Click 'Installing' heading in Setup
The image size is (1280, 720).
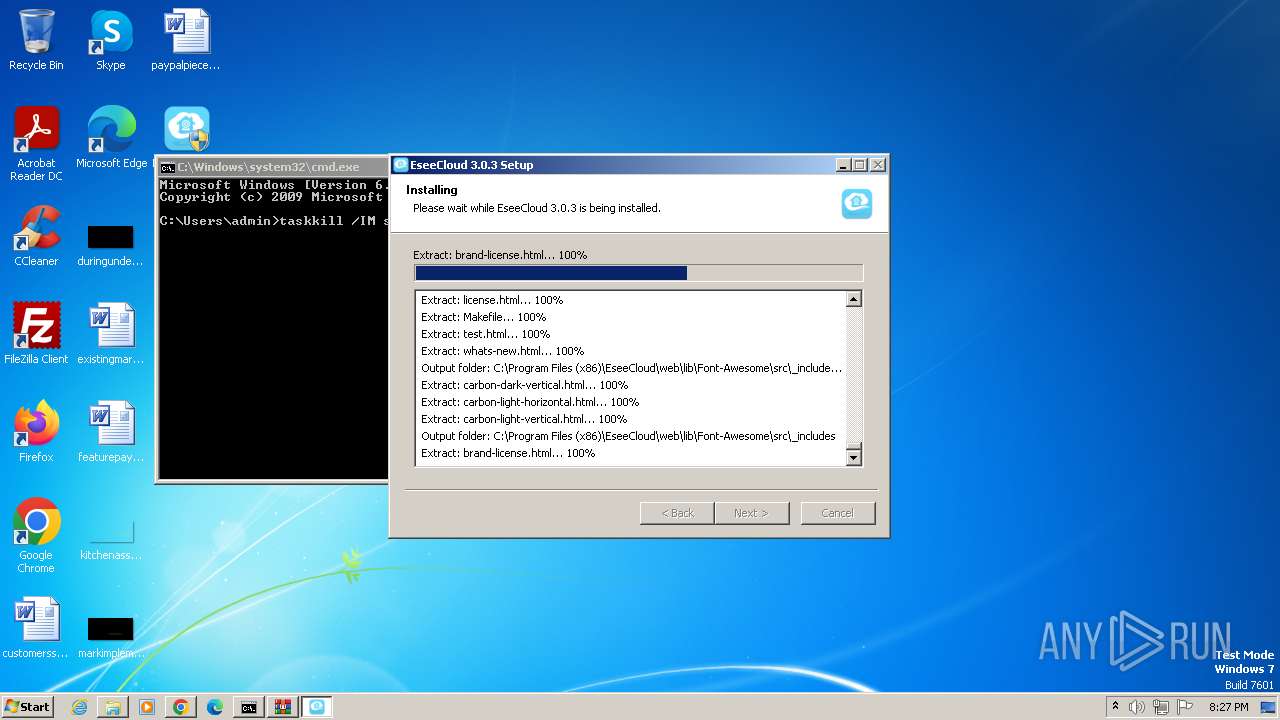tap(432, 190)
